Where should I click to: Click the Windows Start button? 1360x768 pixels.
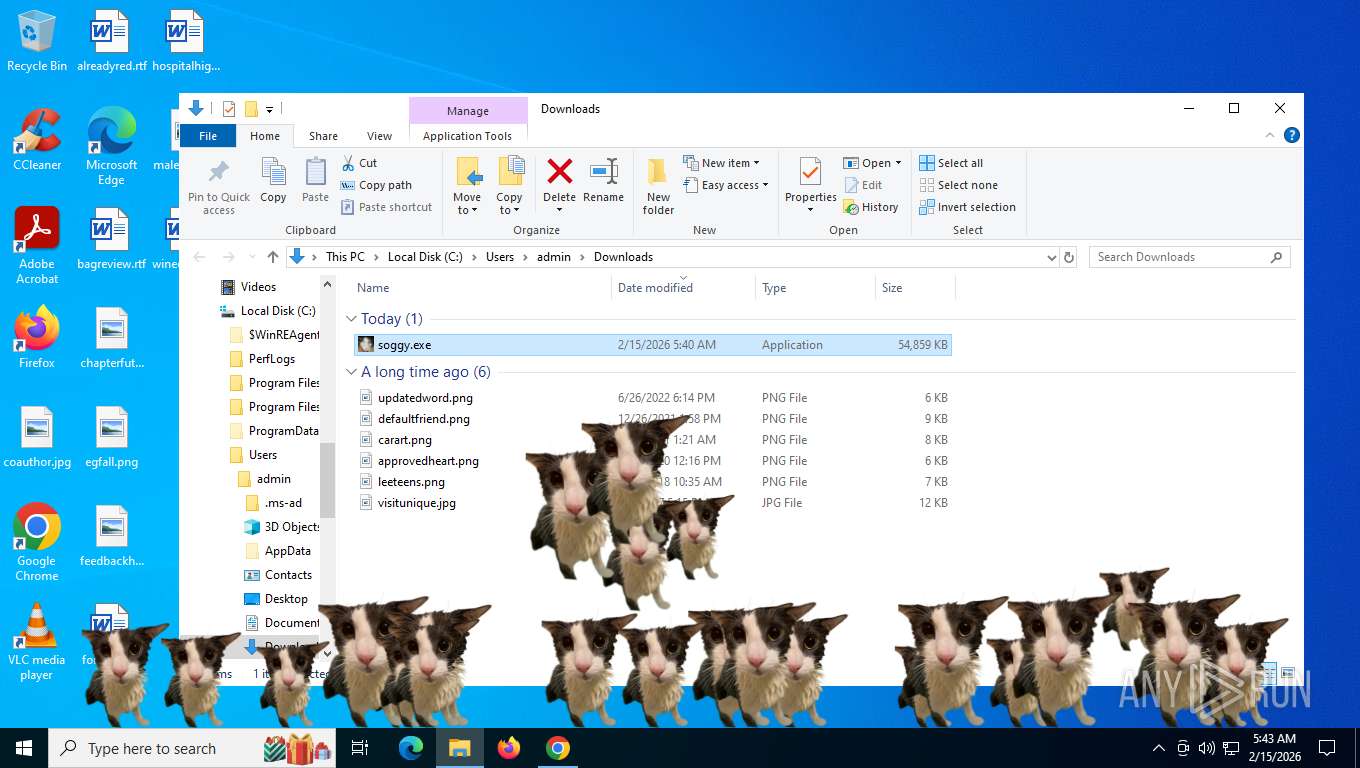point(24,748)
